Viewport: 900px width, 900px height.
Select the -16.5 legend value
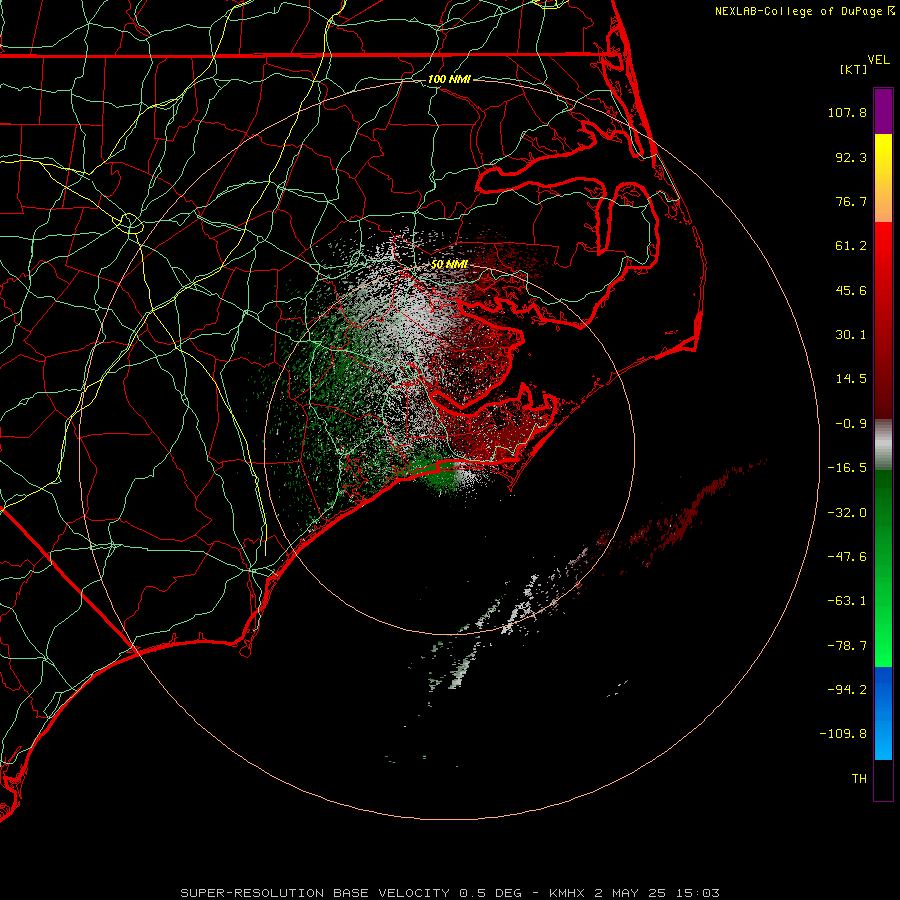[847, 468]
